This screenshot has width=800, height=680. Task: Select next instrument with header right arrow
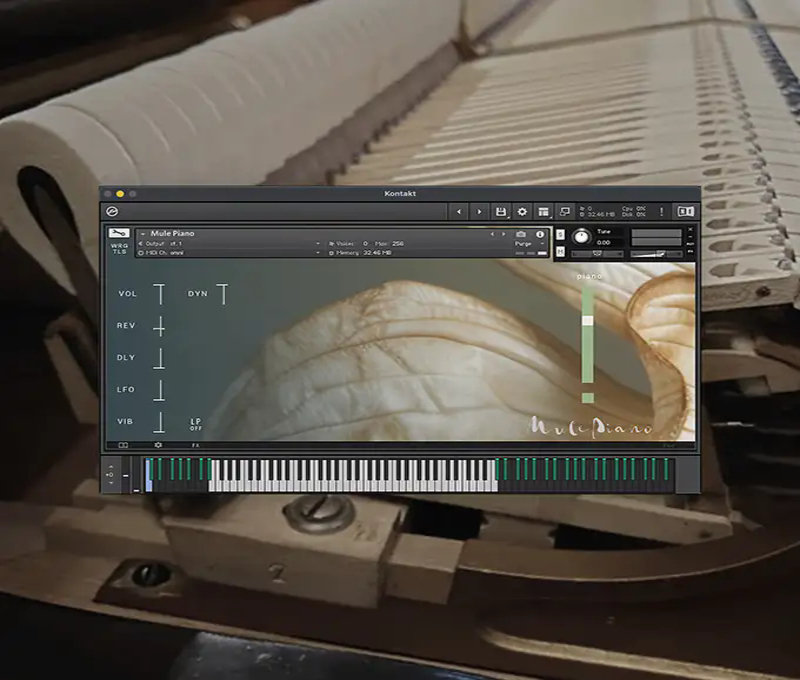[504, 234]
